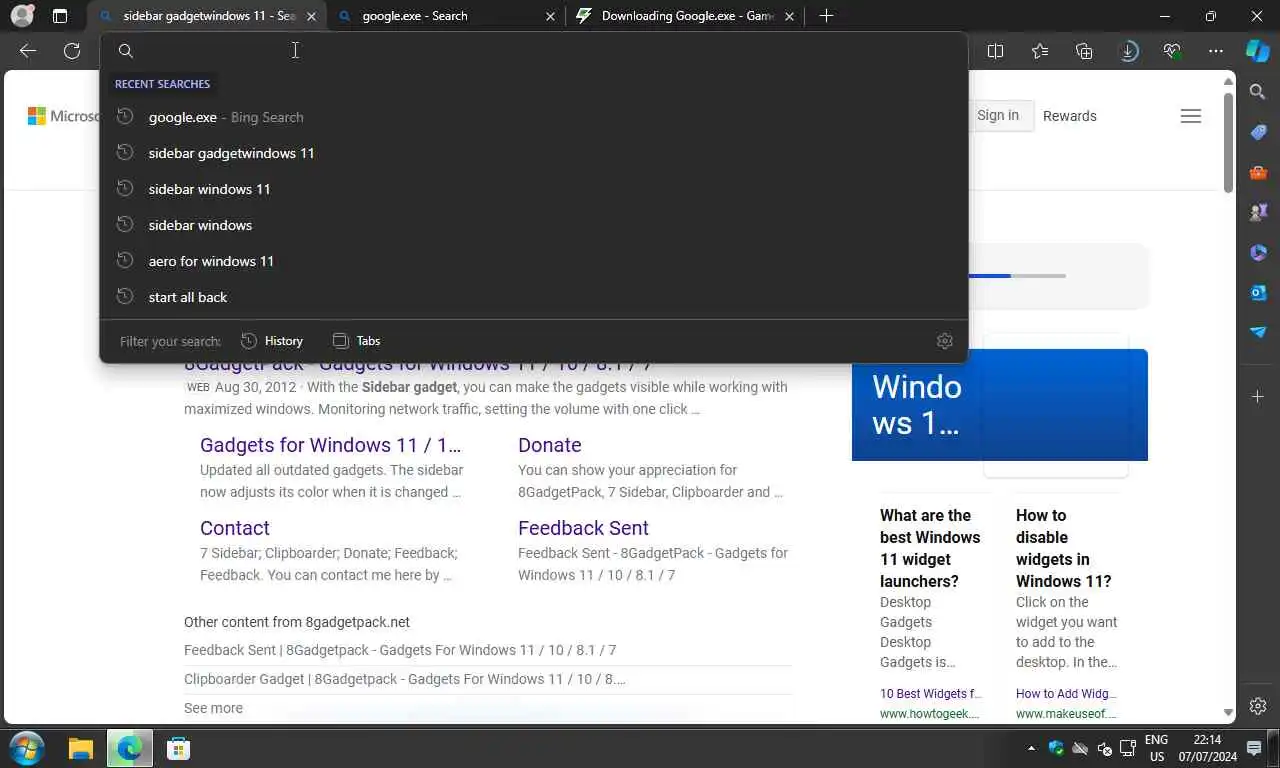Viewport: 1280px width, 768px height.
Task: Open the Feedback Sent link
Action: (x=583, y=528)
